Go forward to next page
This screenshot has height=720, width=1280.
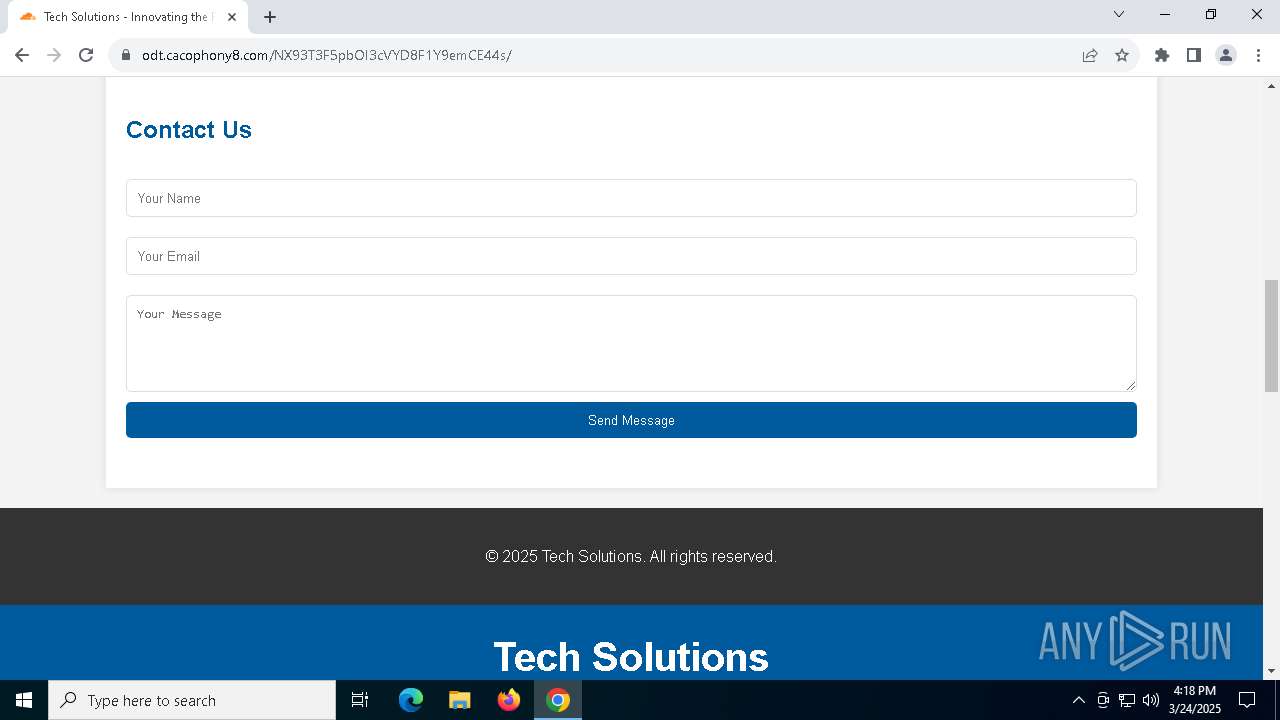pyautogui.click(x=54, y=55)
